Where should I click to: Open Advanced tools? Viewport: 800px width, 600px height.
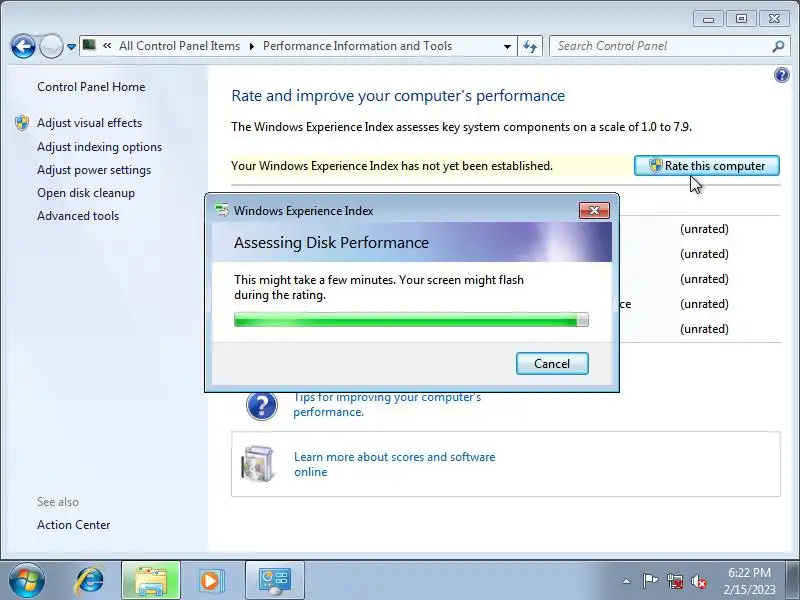pos(78,216)
